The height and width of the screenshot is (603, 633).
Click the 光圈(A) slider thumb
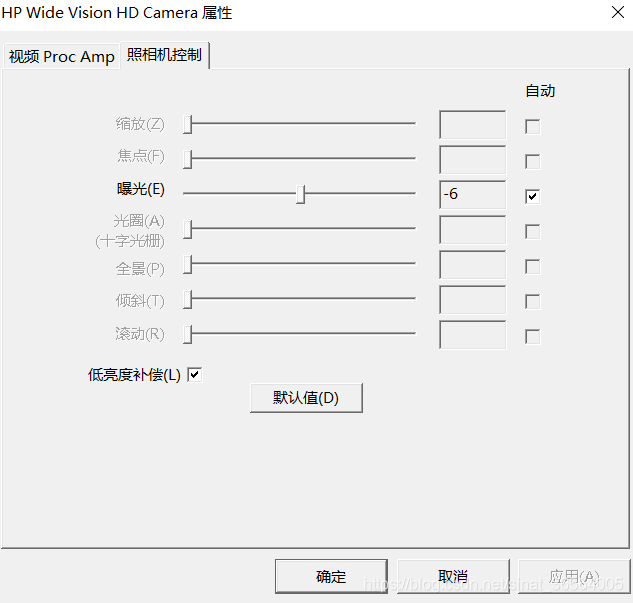pos(187,229)
